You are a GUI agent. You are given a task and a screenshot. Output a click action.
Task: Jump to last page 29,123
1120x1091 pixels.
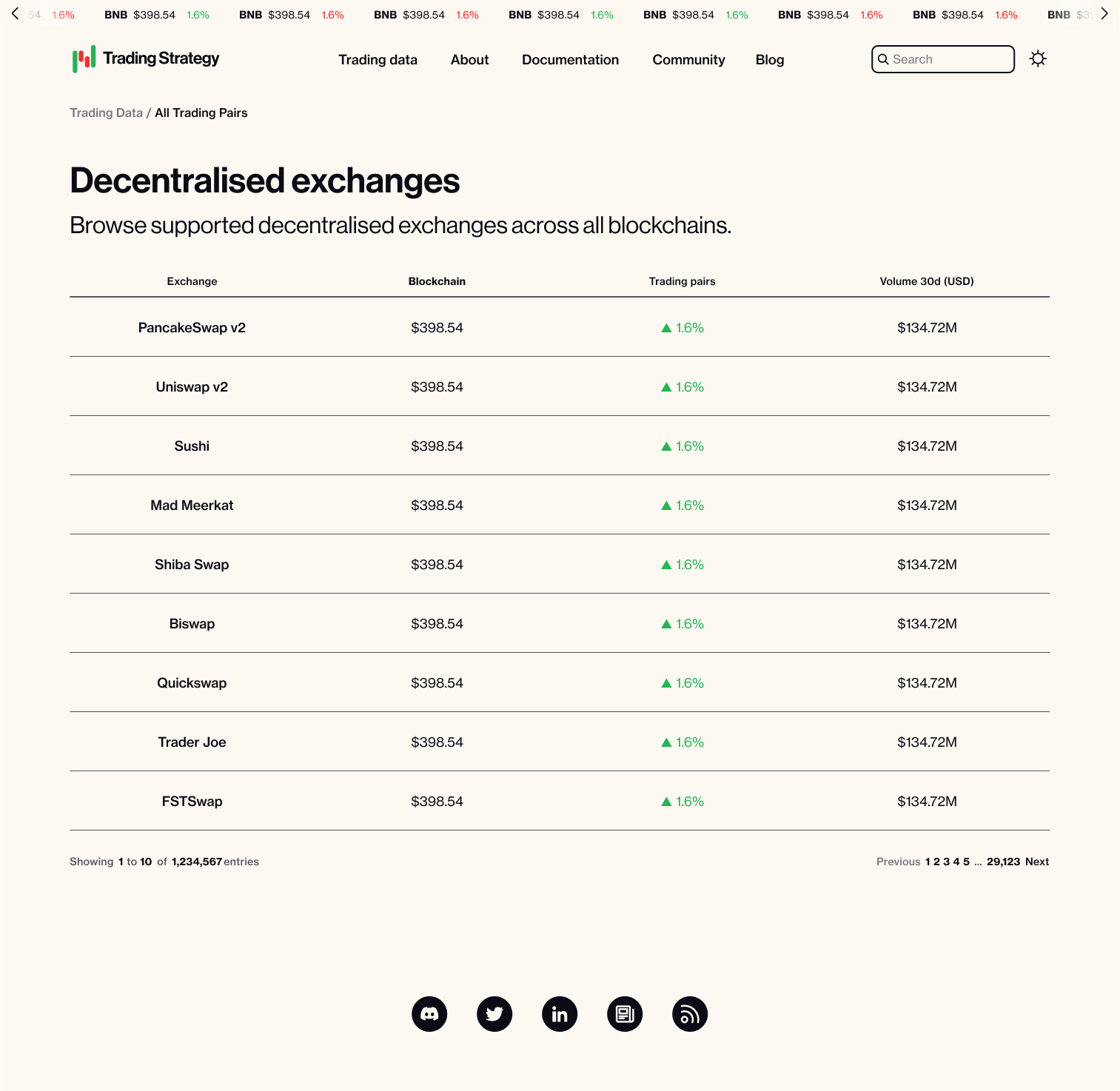coord(1004,862)
